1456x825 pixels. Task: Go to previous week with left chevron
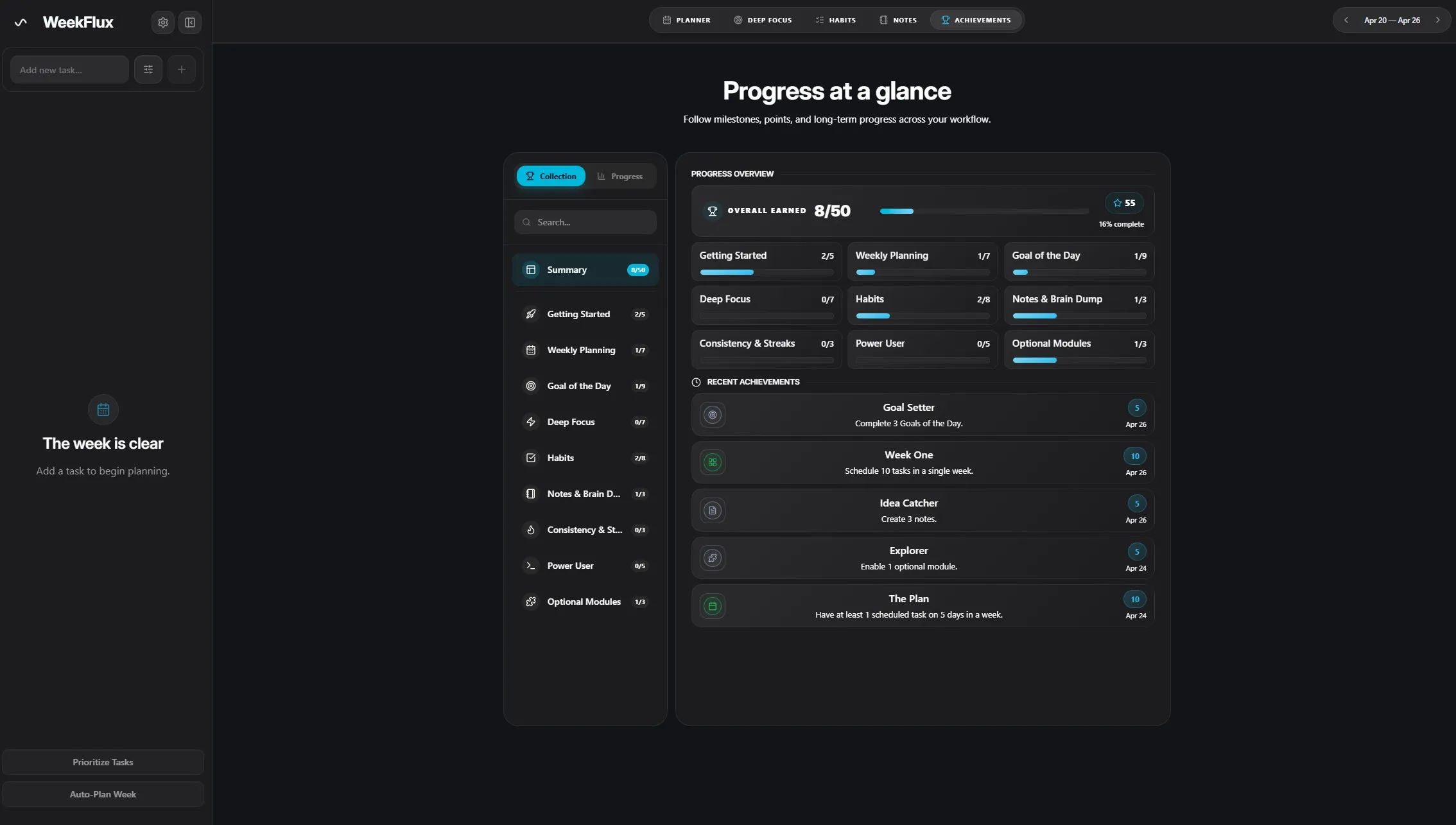point(1346,20)
